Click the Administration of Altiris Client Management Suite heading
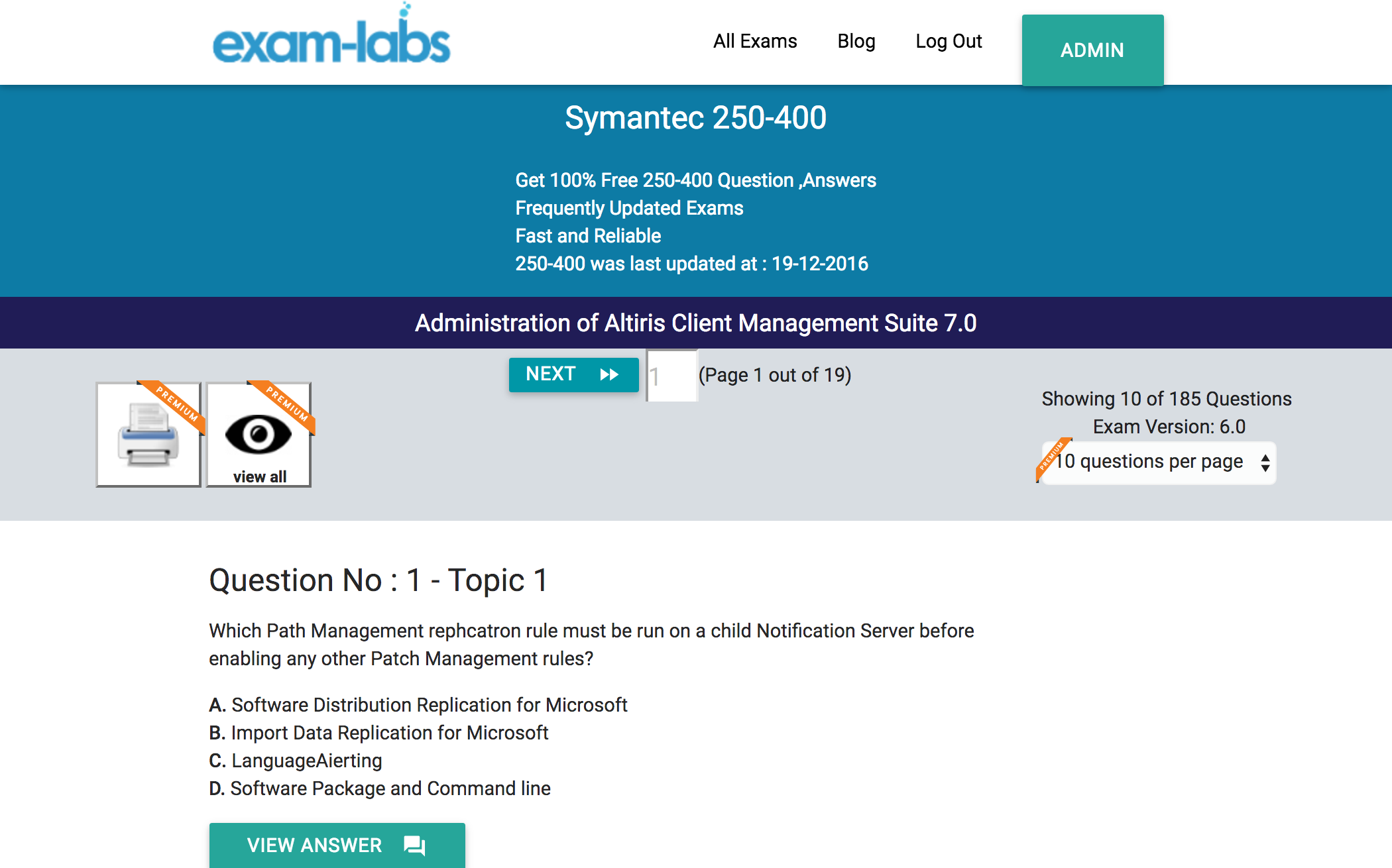Image resolution: width=1392 pixels, height=868 pixels. pos(696,323)
